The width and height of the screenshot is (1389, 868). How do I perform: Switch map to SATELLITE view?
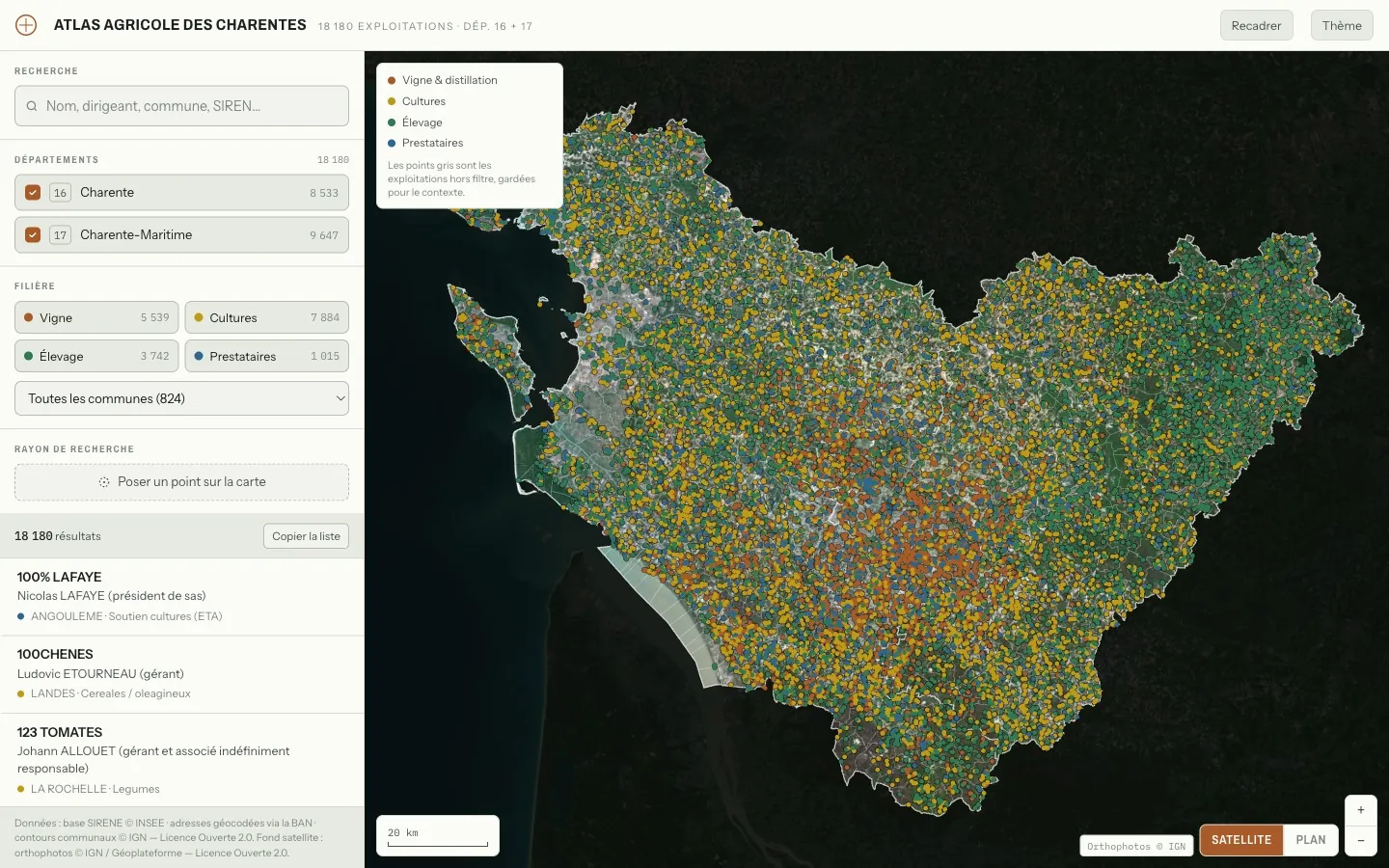[1241, 840]
